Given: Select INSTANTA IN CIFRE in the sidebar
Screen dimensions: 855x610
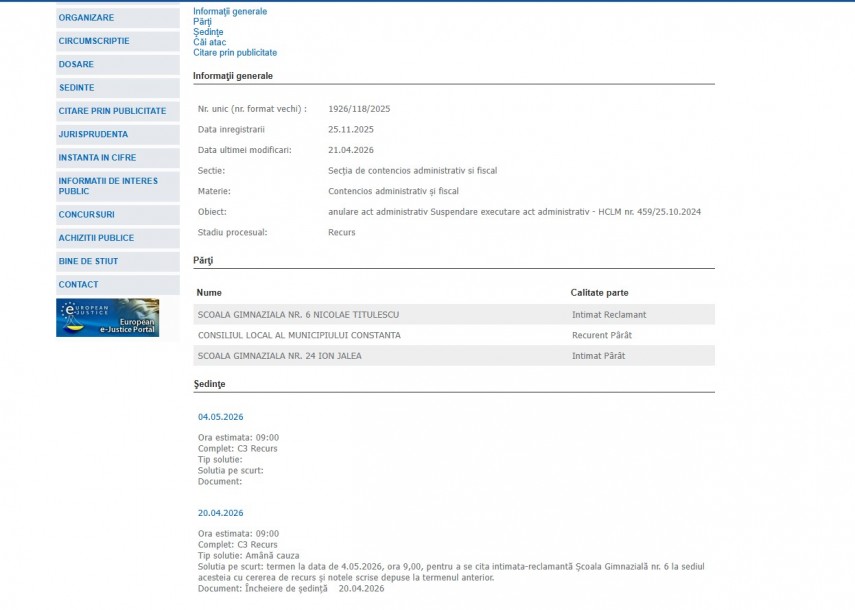Looking at the screenshot, I should [97, 158].
